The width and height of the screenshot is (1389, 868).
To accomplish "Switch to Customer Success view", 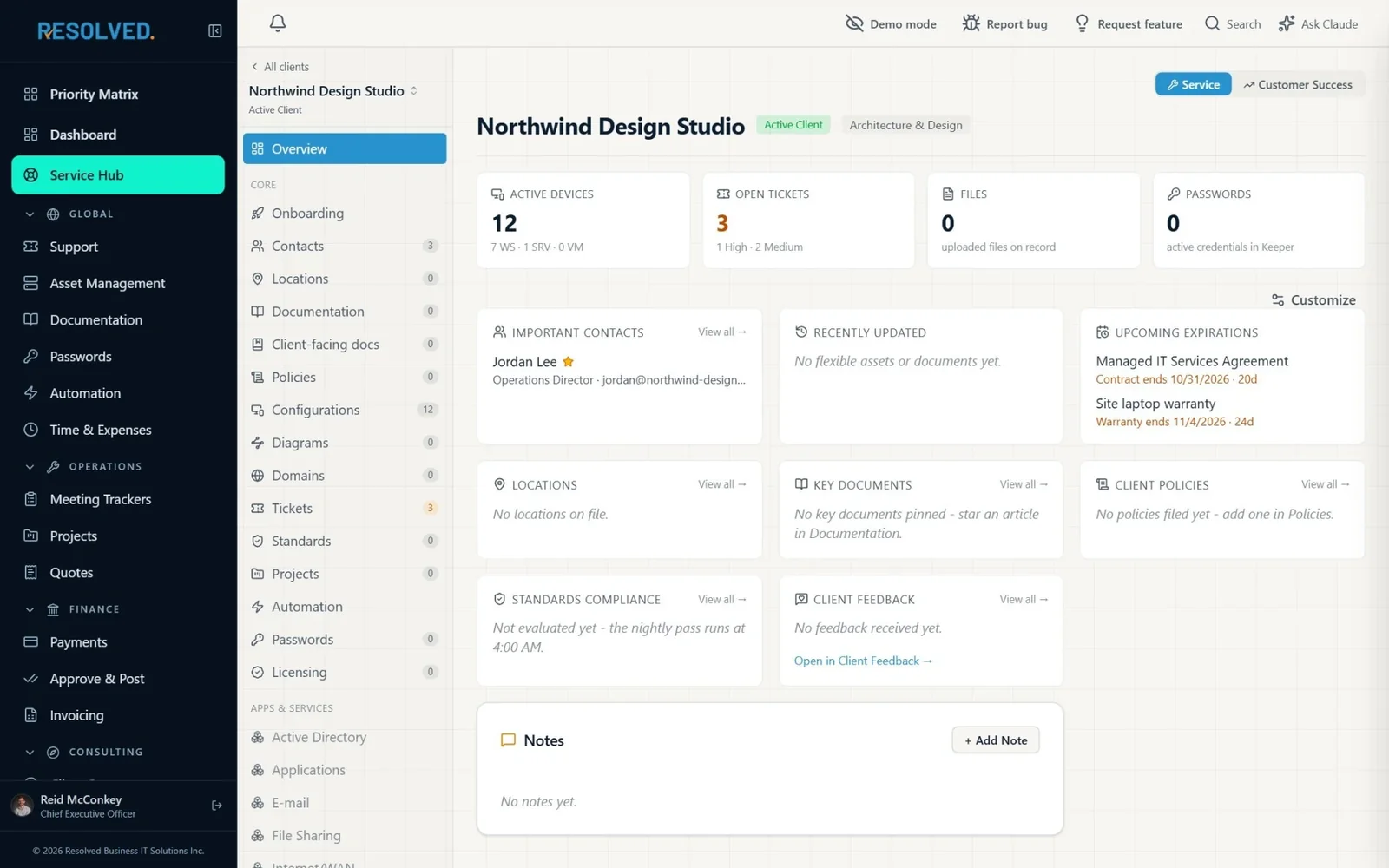I will 1298,84.
